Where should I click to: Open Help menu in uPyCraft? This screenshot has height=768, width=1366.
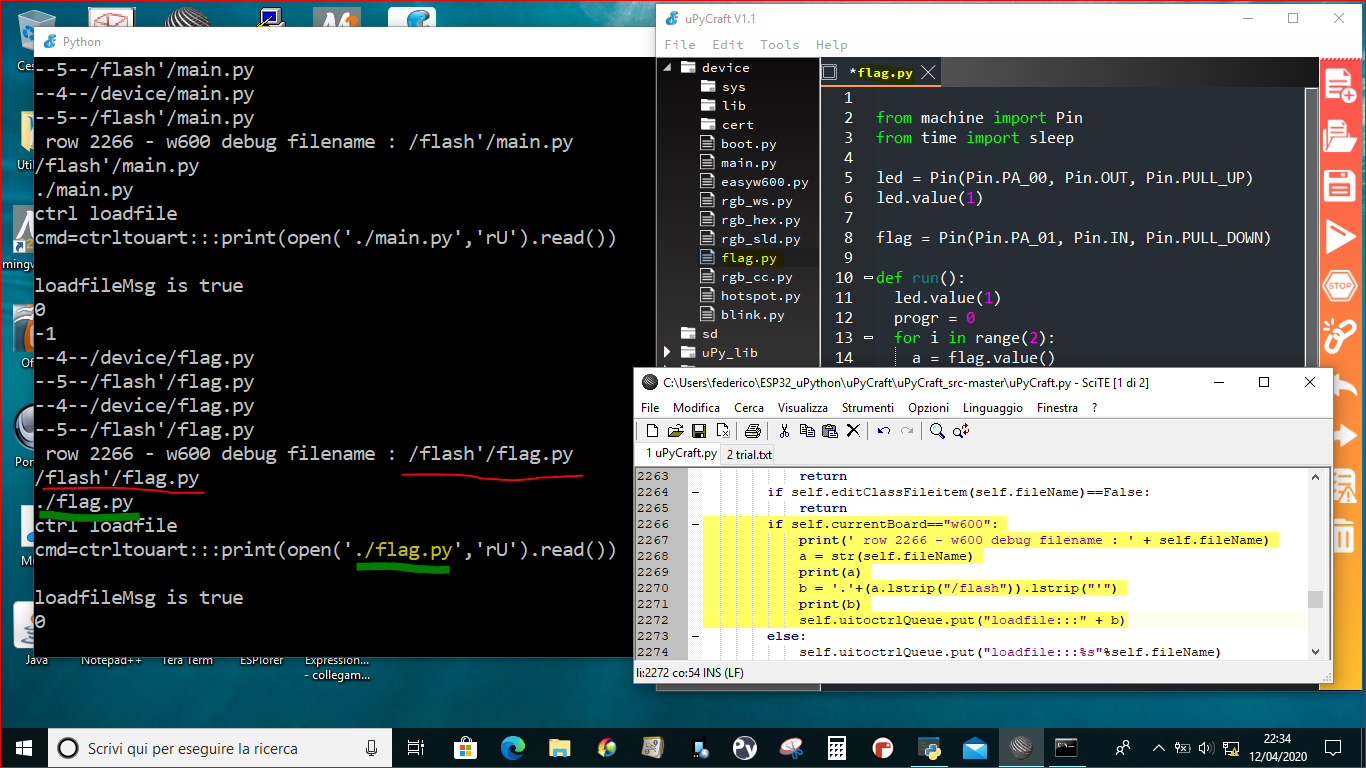[x=831, y=44]
